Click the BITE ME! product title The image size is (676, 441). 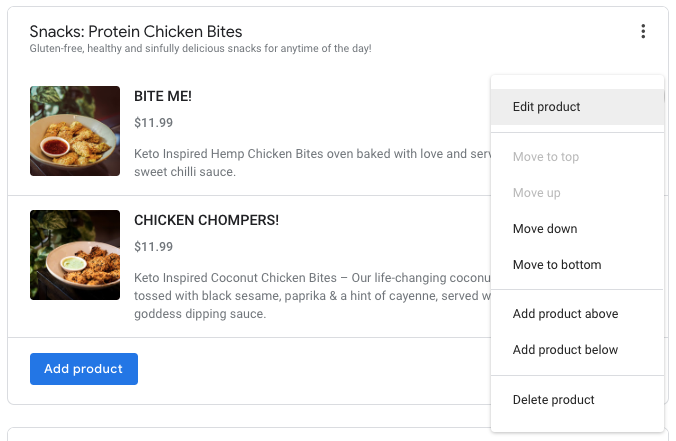163,97
